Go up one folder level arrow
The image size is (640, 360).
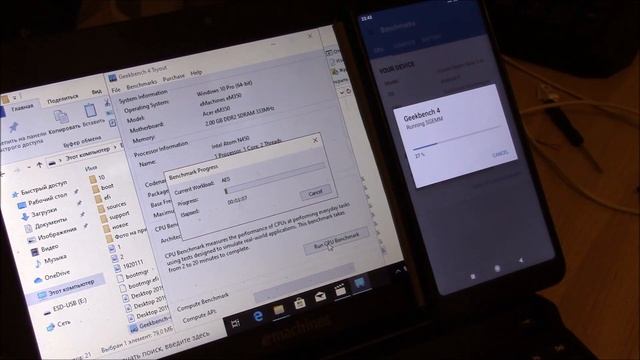(40, 165)
